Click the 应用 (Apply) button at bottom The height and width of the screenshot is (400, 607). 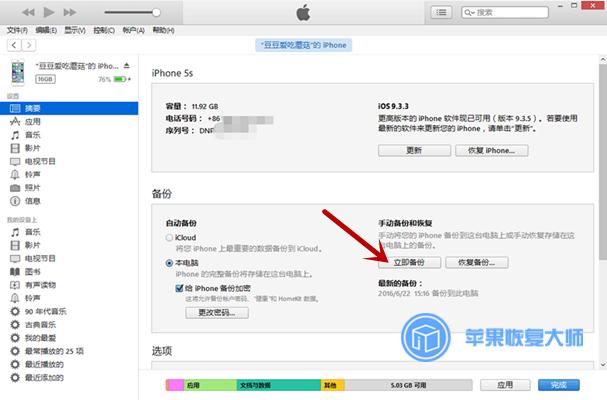pos(505,385)
